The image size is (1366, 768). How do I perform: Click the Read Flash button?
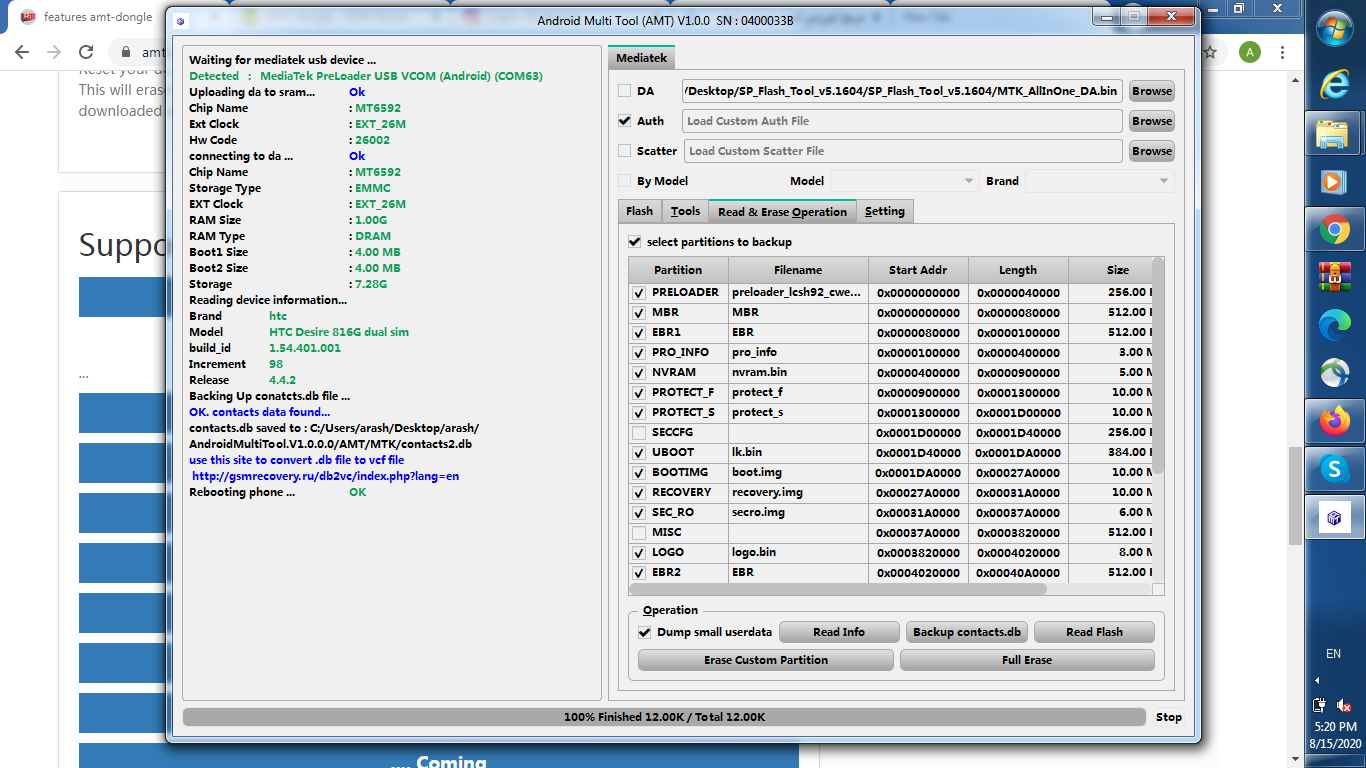pyautogui.click(x=1094, y=632)
